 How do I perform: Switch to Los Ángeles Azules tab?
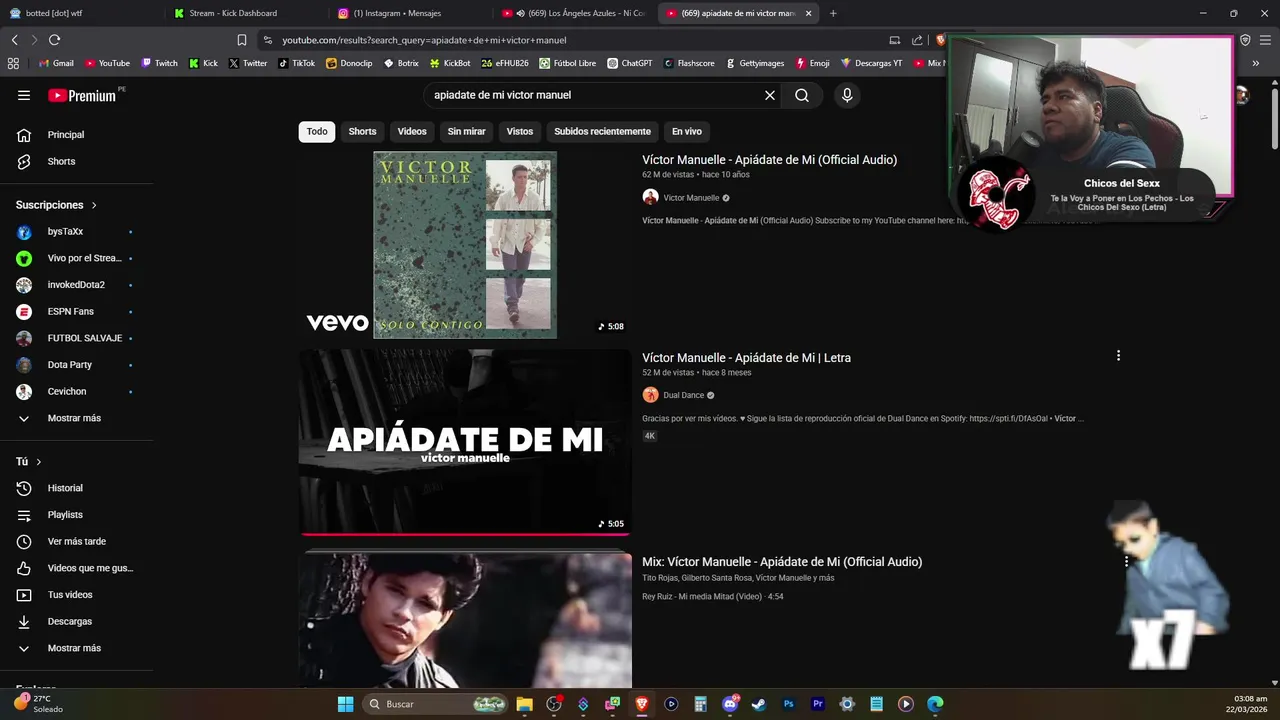pos(575,13)
